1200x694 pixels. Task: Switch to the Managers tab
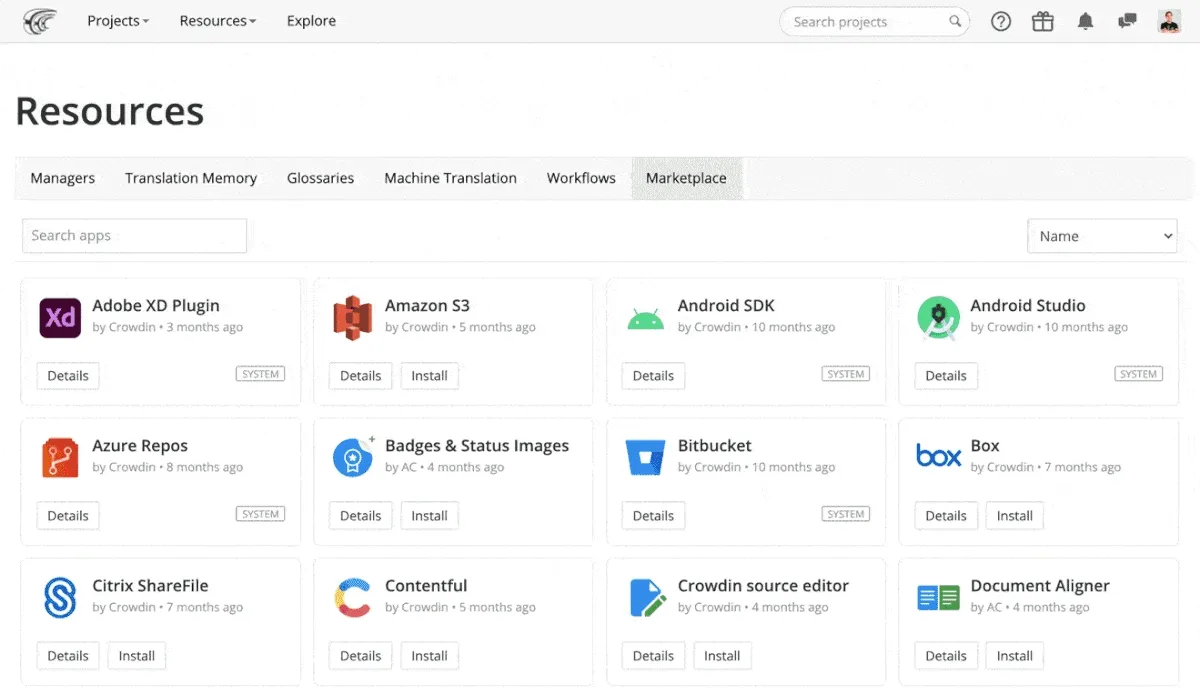pyautogui.click(x=62, y=178)
